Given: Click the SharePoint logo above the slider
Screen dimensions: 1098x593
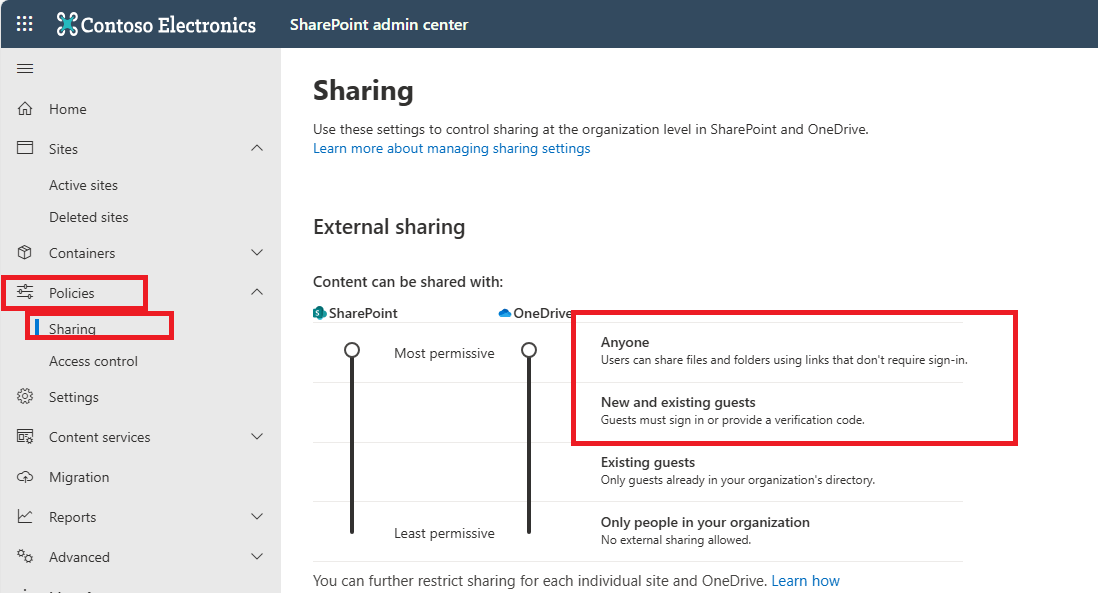Looking at the screenshot, I should click(319, 313).
